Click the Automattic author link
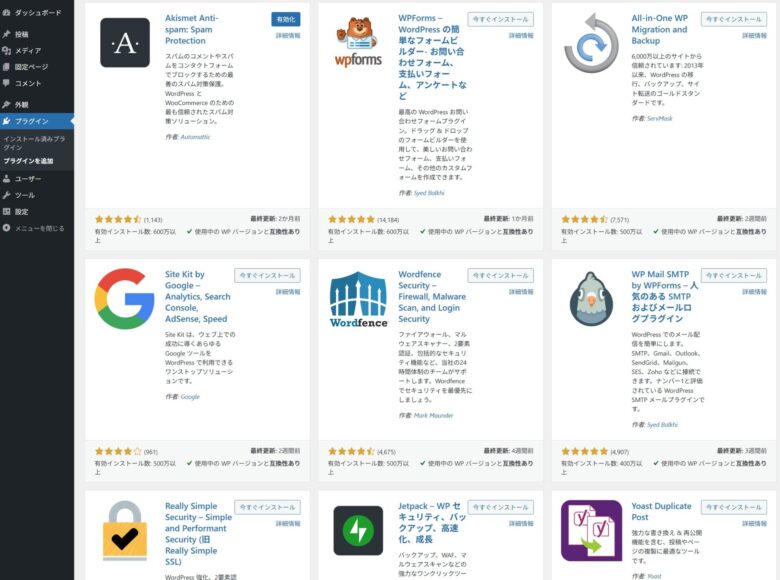This screenshot has height=580, width=780. [x=196, y=136]
